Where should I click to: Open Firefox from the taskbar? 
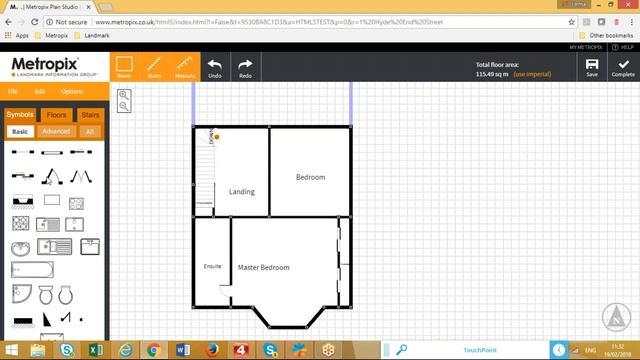click(x=212, y=350)
